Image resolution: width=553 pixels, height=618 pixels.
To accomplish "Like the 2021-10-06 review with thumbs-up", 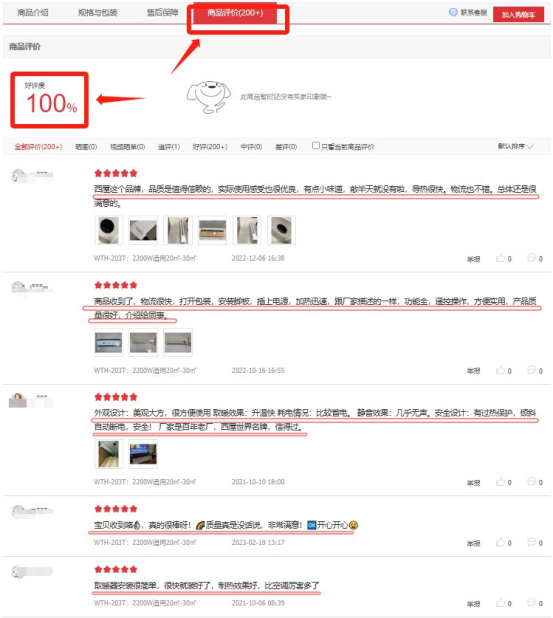I will 500,603.
